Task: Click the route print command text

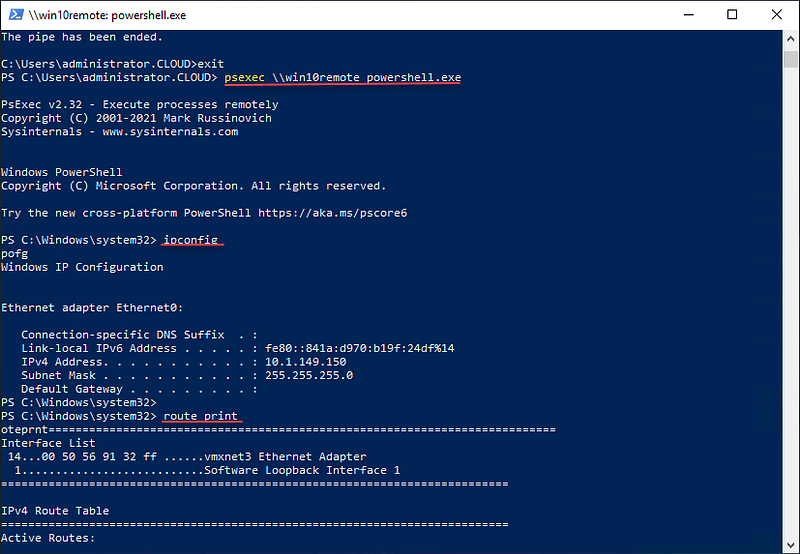Action: click(x=201, y=415)
